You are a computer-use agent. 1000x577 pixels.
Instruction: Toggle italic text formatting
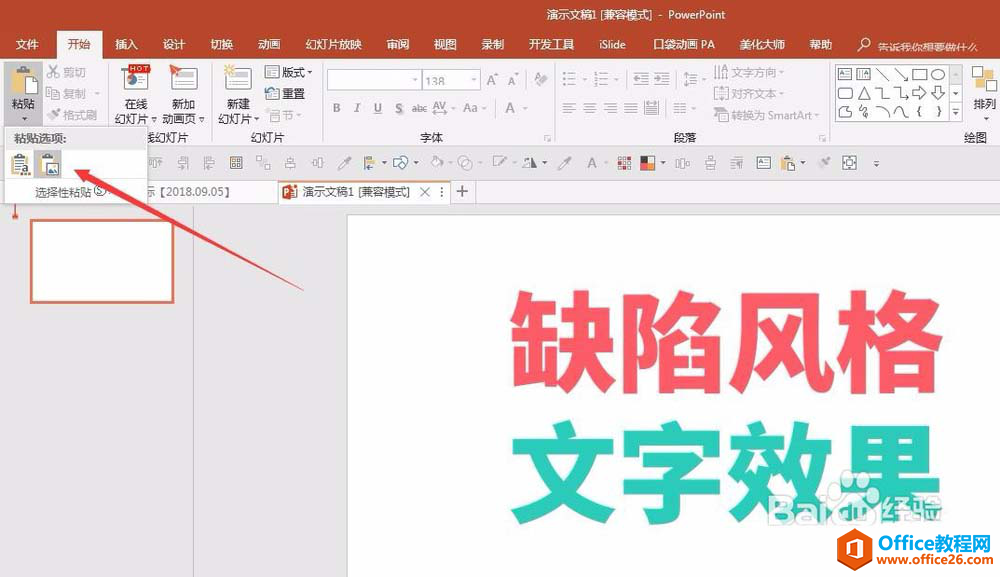(x=357, y=108)
